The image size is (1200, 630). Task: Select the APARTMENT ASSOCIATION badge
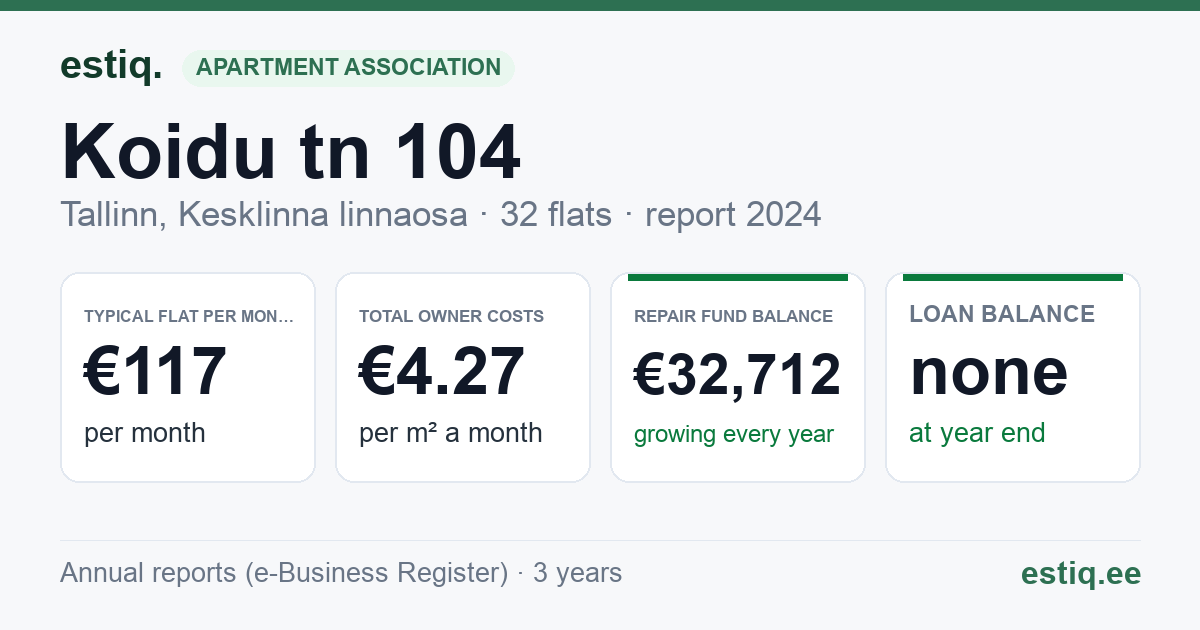click(348, 67)
